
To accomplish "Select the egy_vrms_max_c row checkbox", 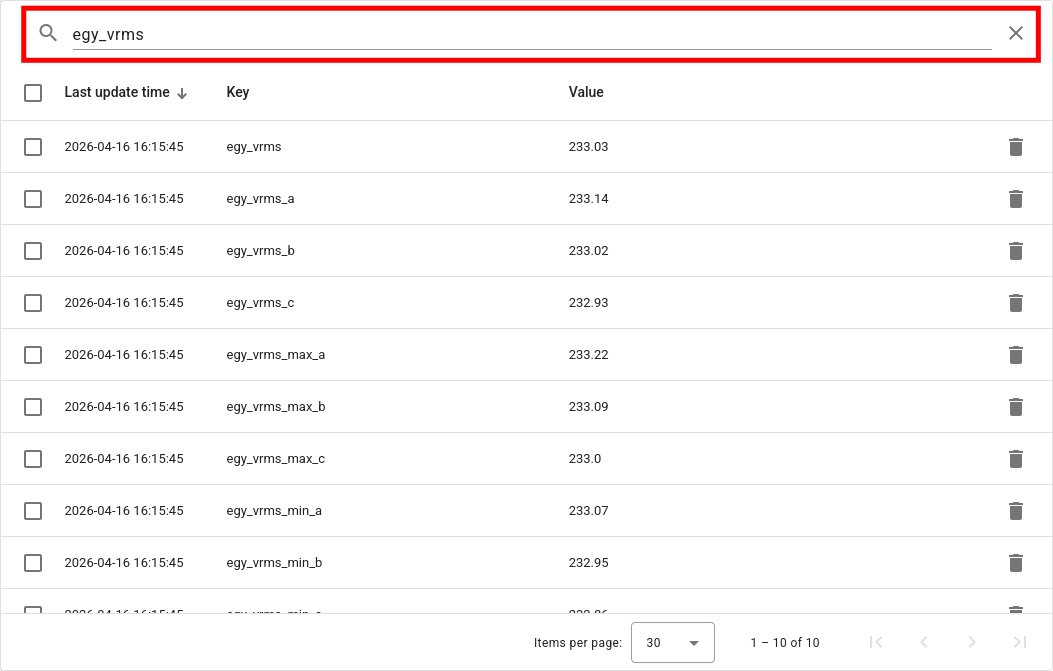I will pyautogui.click(x=33, y=459).
